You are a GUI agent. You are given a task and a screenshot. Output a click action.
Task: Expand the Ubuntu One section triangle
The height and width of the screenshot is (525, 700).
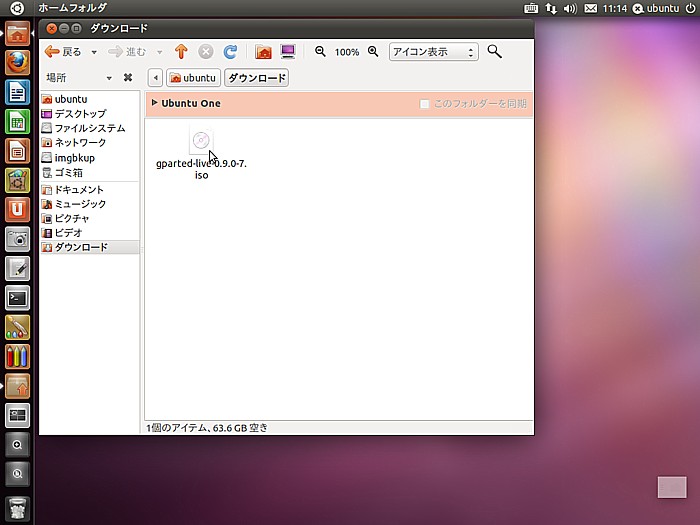pos(154,103)
